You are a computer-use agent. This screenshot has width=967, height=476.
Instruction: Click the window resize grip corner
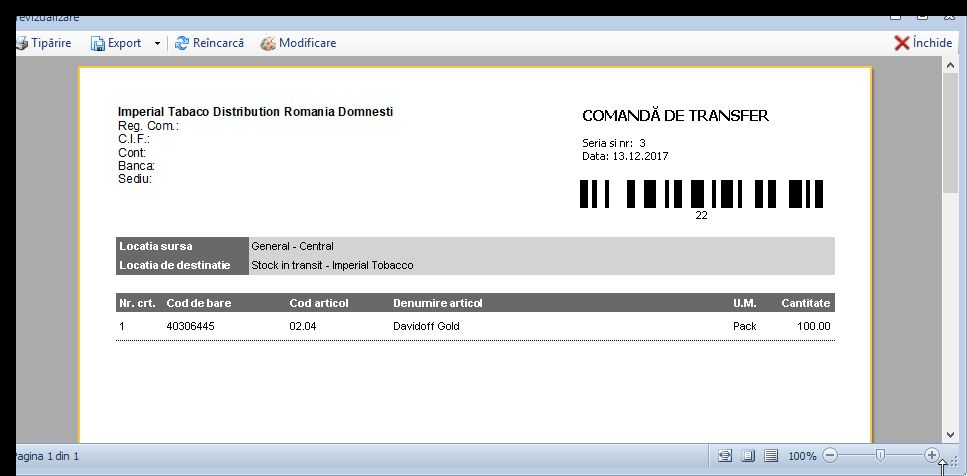pos(955,461)
